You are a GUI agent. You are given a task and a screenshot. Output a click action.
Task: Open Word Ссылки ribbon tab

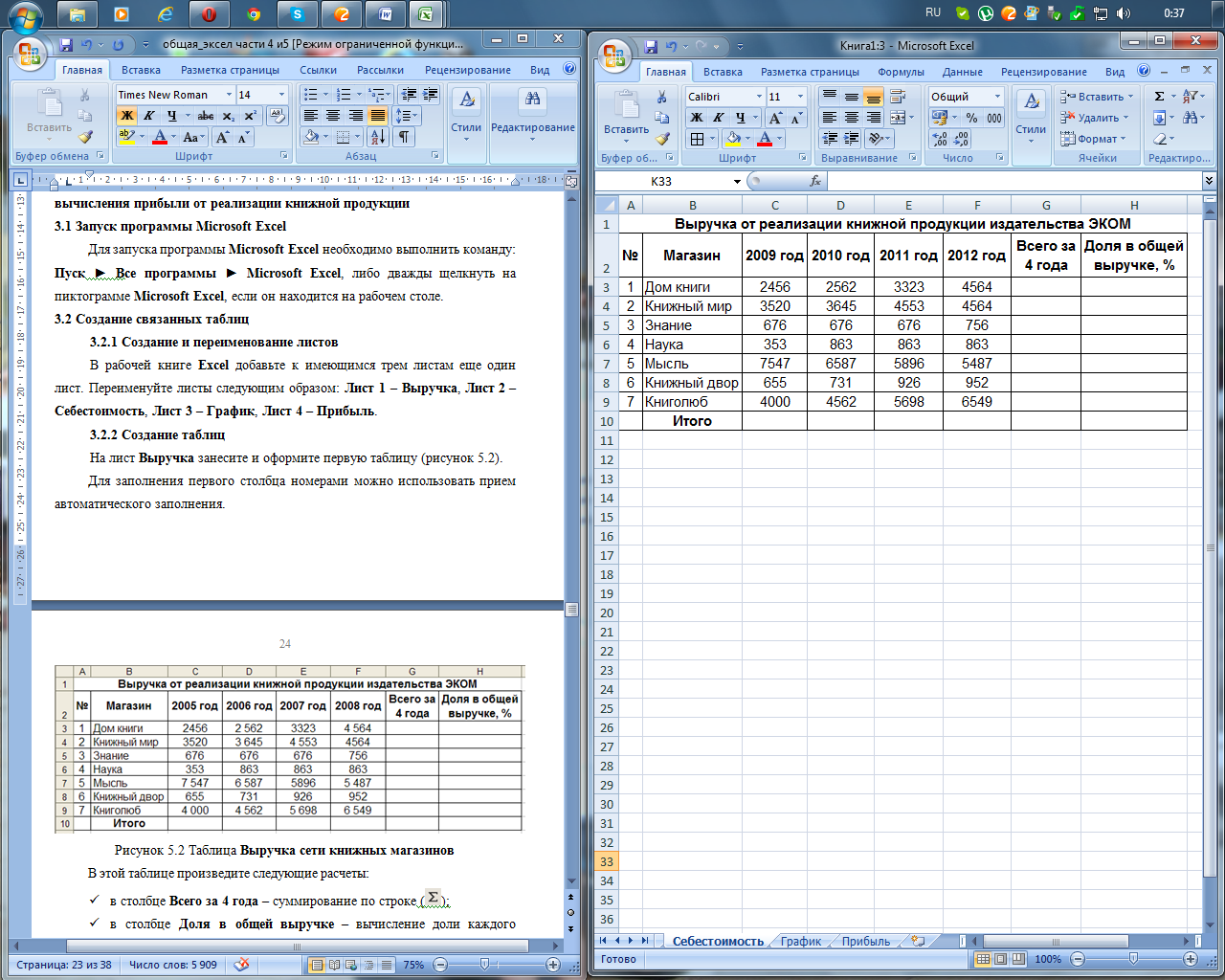(318, 70)
